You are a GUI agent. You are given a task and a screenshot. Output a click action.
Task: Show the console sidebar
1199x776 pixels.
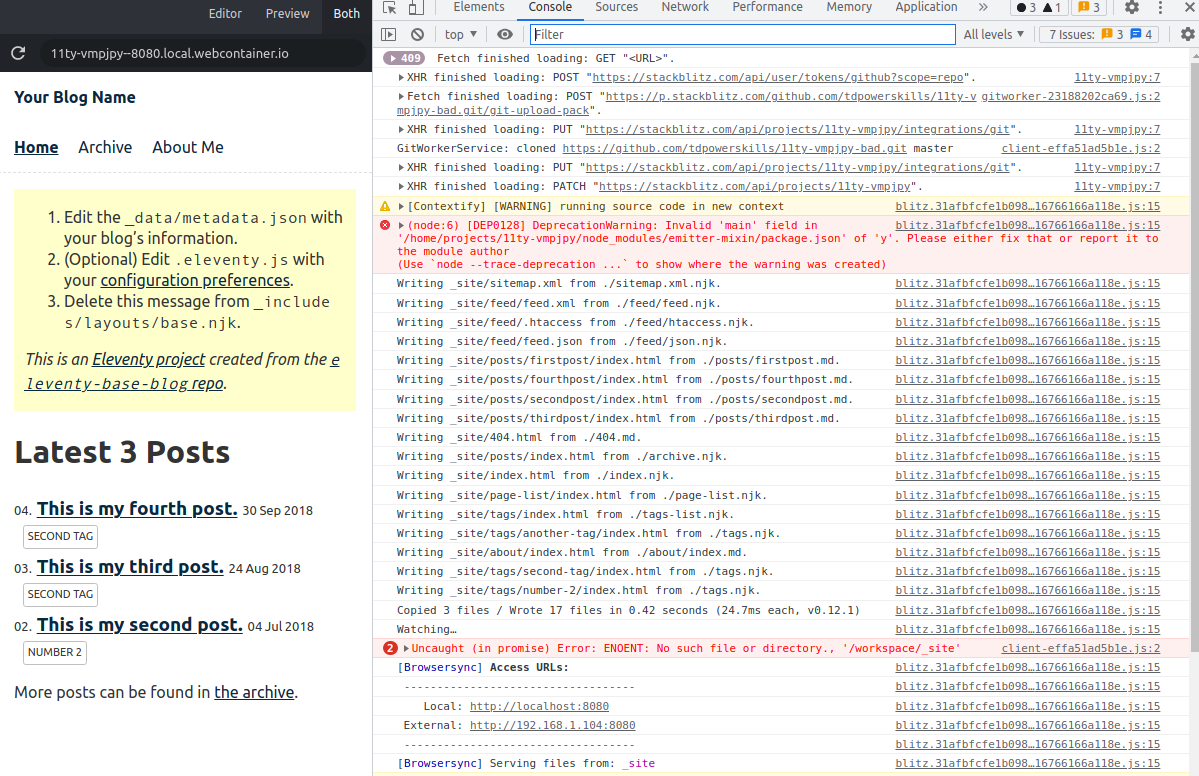[389, 34]
